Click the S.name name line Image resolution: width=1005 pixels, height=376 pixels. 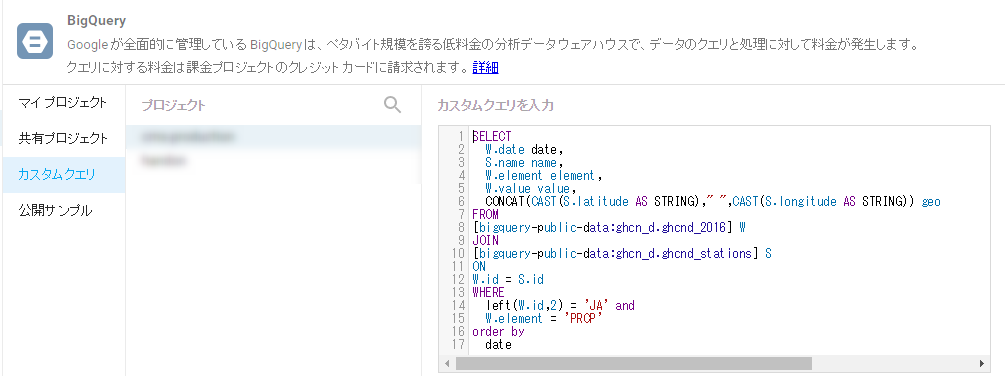524,163
